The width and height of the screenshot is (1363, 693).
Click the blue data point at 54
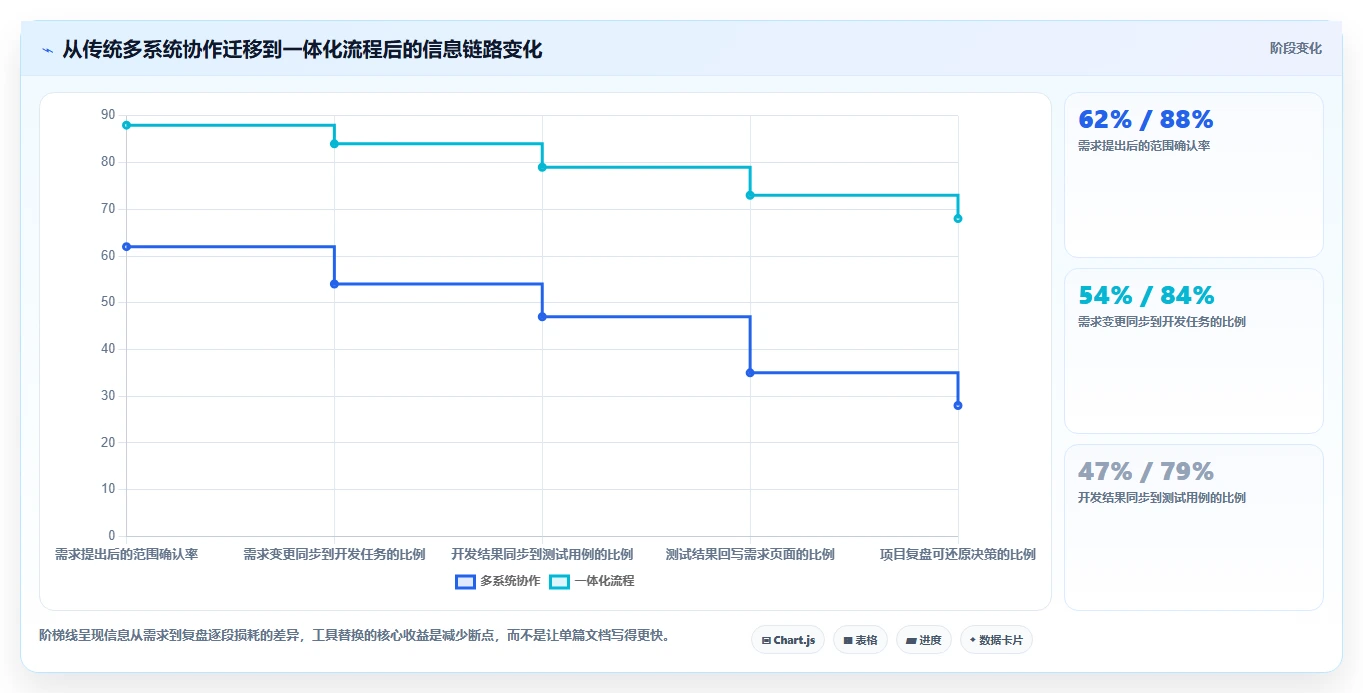click(x=334, y=284)
